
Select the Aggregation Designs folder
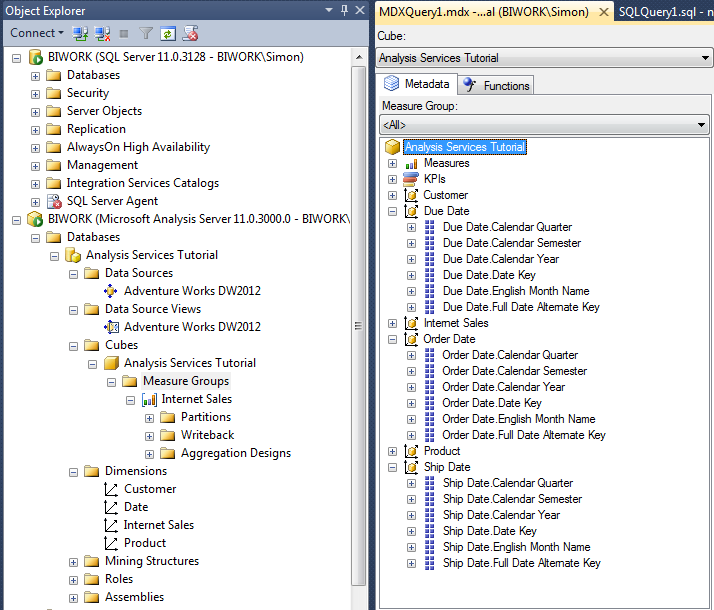236,453
